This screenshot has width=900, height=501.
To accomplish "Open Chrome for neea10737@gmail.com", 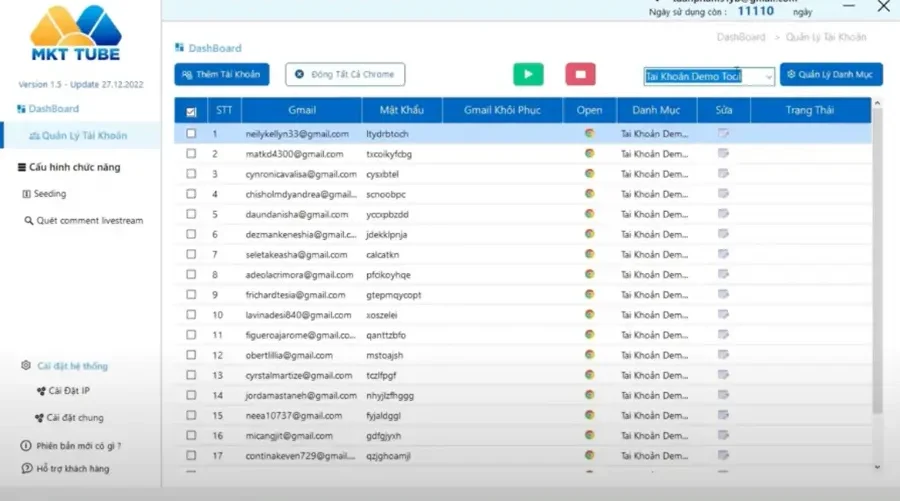I will coord(589,415).
